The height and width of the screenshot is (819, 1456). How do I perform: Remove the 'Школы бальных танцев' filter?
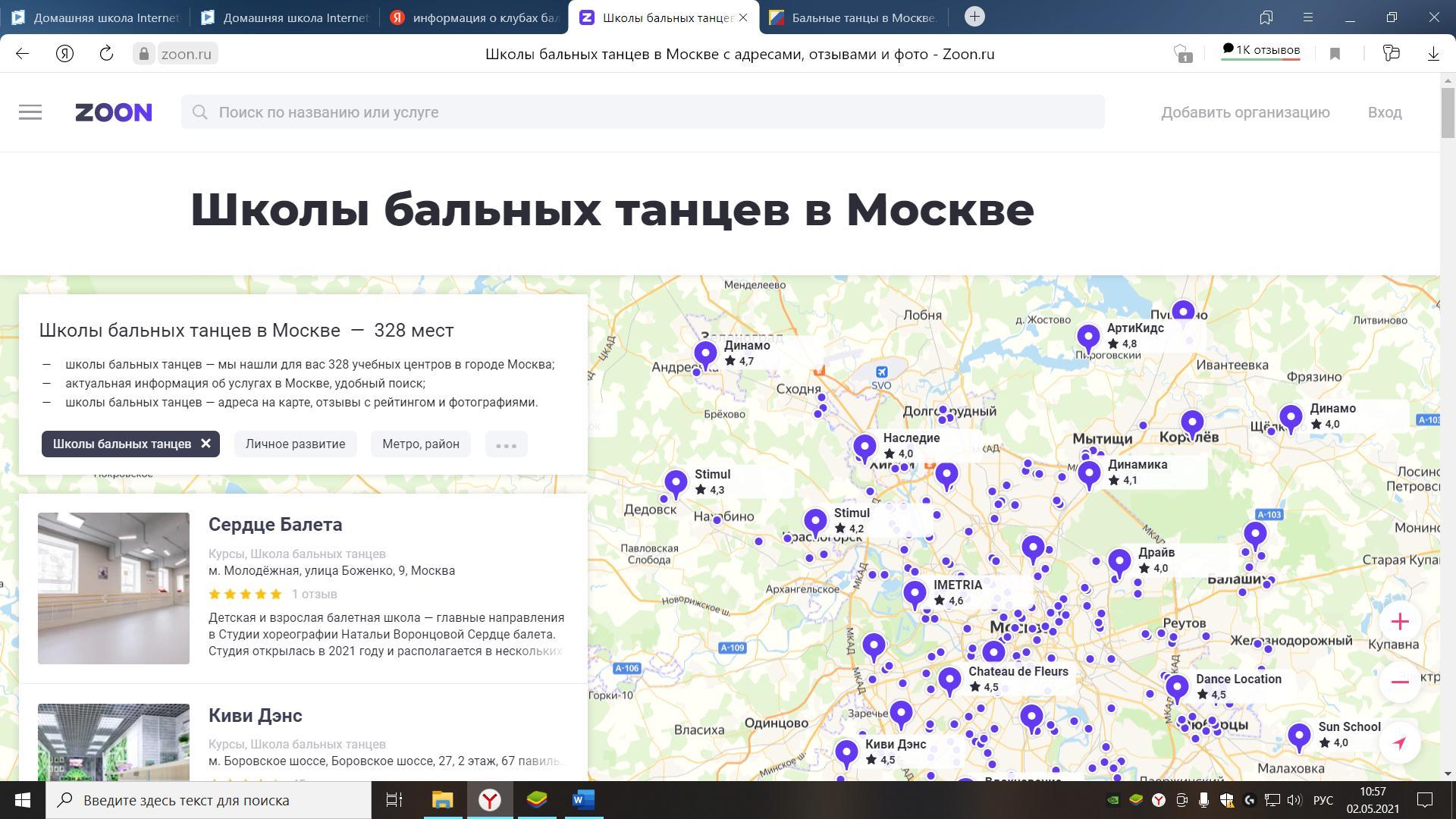[206, 444]
